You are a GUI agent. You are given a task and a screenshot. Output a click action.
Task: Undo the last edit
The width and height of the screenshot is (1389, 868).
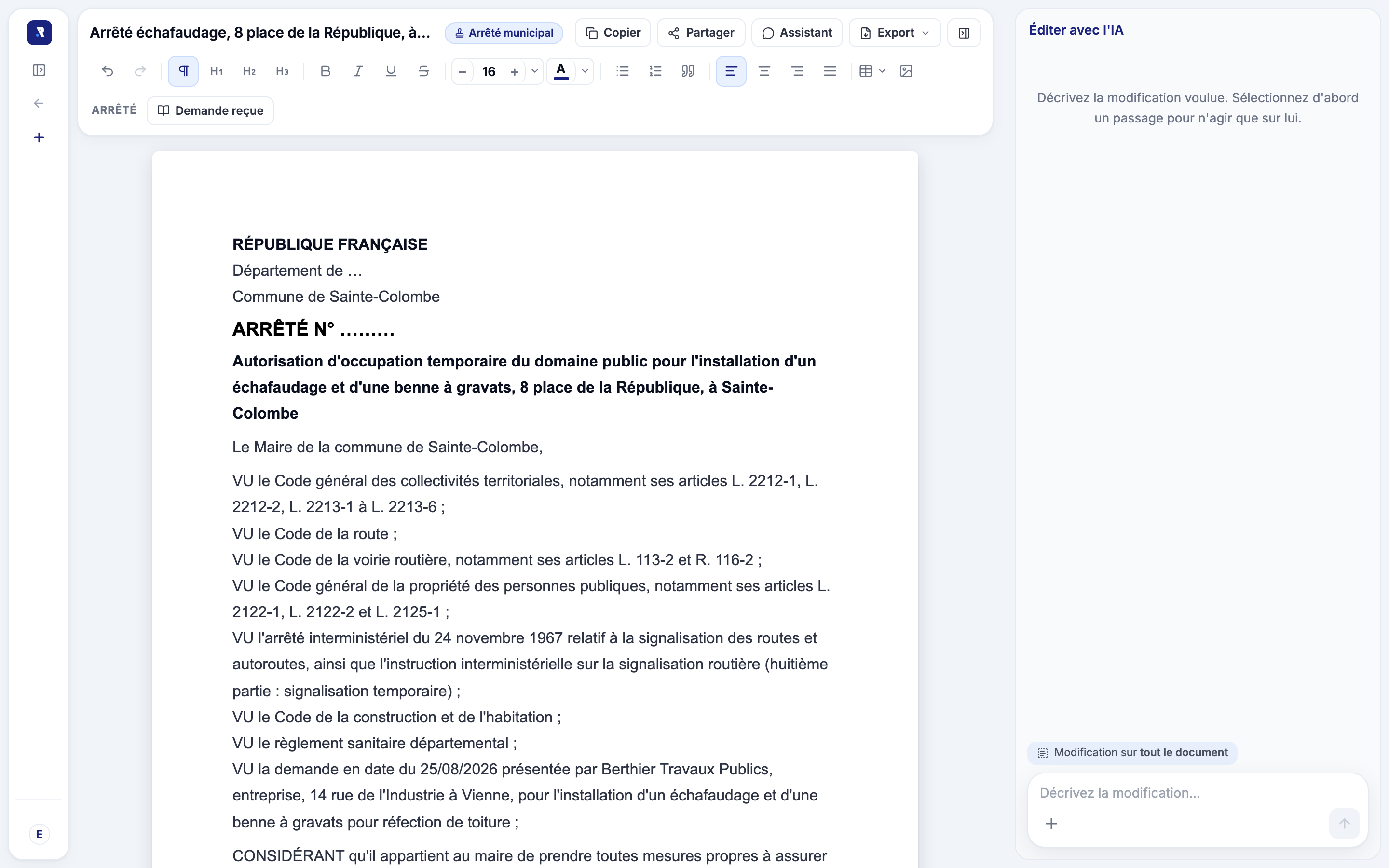tap(108, 71)
